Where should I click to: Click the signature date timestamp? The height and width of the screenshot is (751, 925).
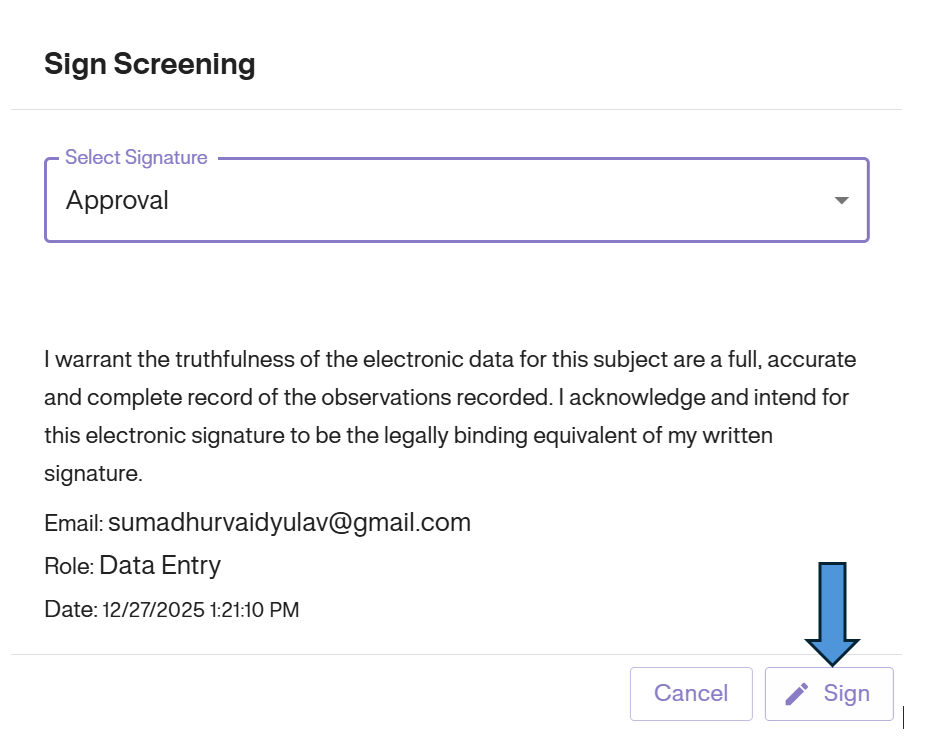[x=201, y=609]
